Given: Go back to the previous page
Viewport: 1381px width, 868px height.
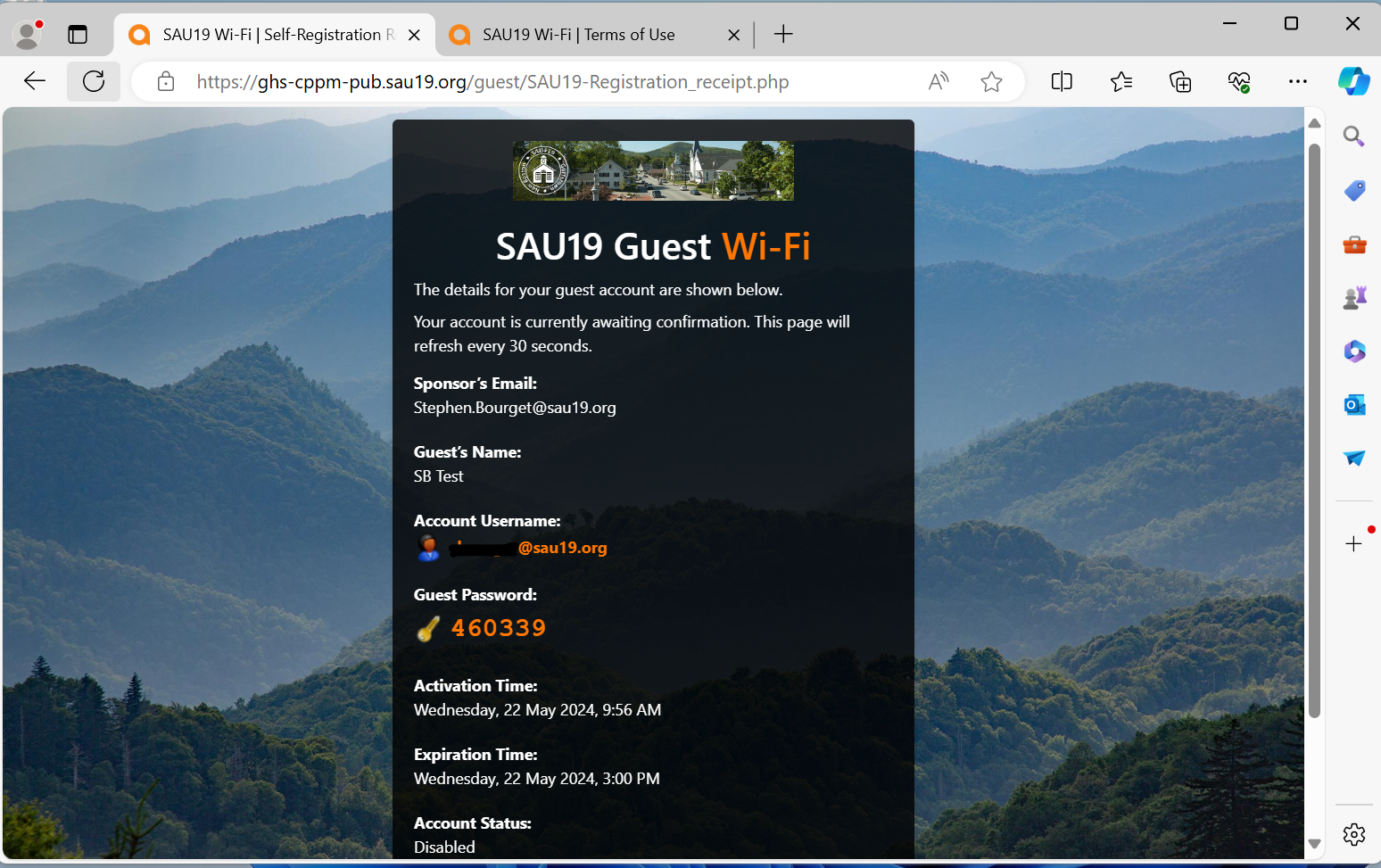Looking at the screenshot, I should pos(35,81).
